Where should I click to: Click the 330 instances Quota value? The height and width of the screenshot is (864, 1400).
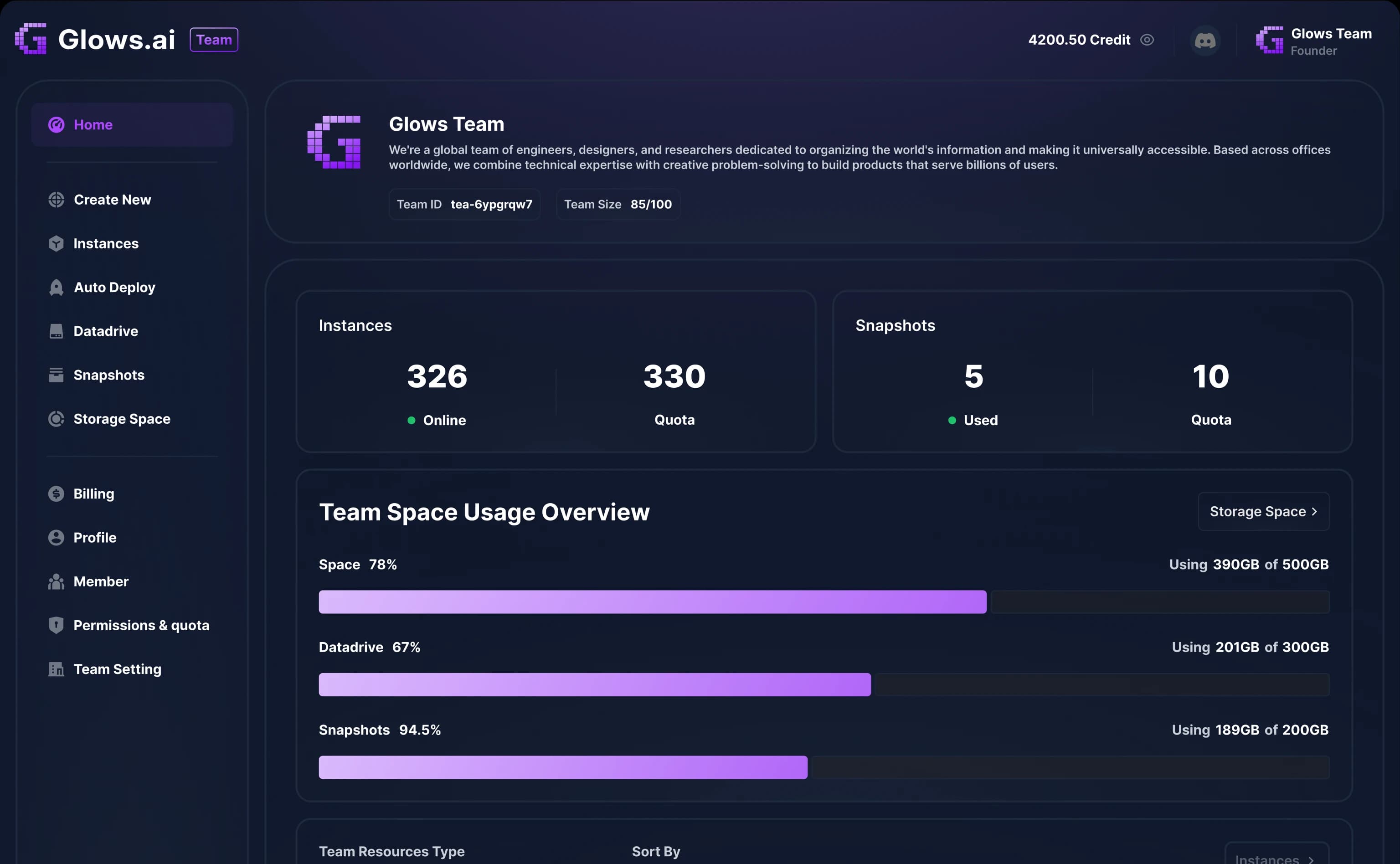(x=674, y=376)
